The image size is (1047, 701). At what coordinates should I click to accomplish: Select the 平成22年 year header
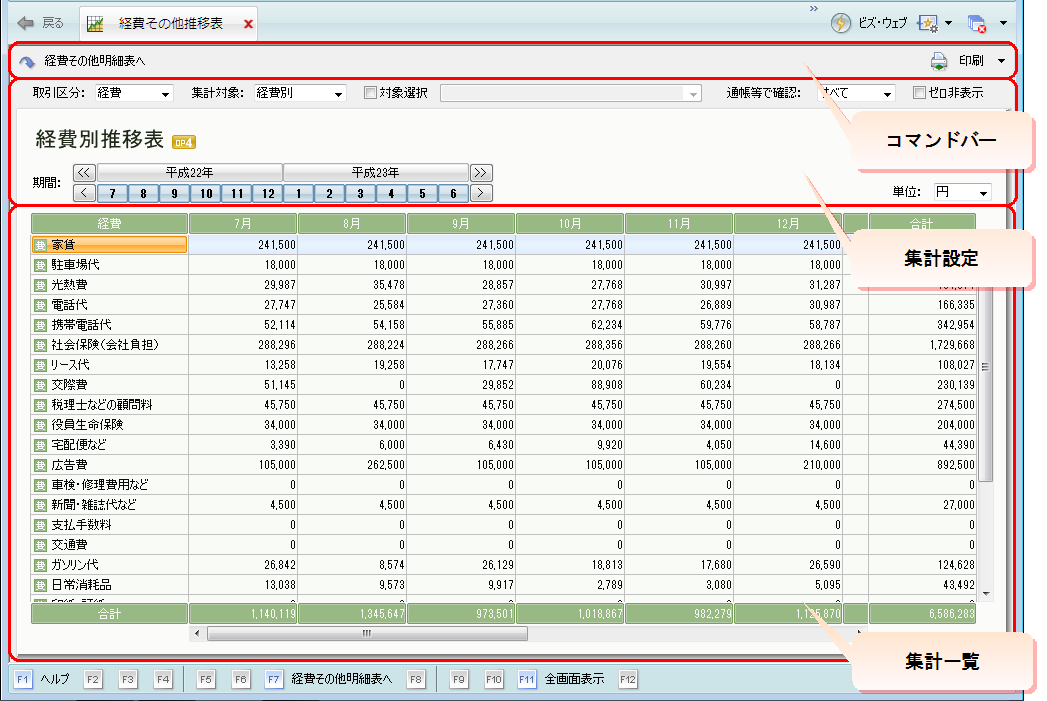point(190,173)
